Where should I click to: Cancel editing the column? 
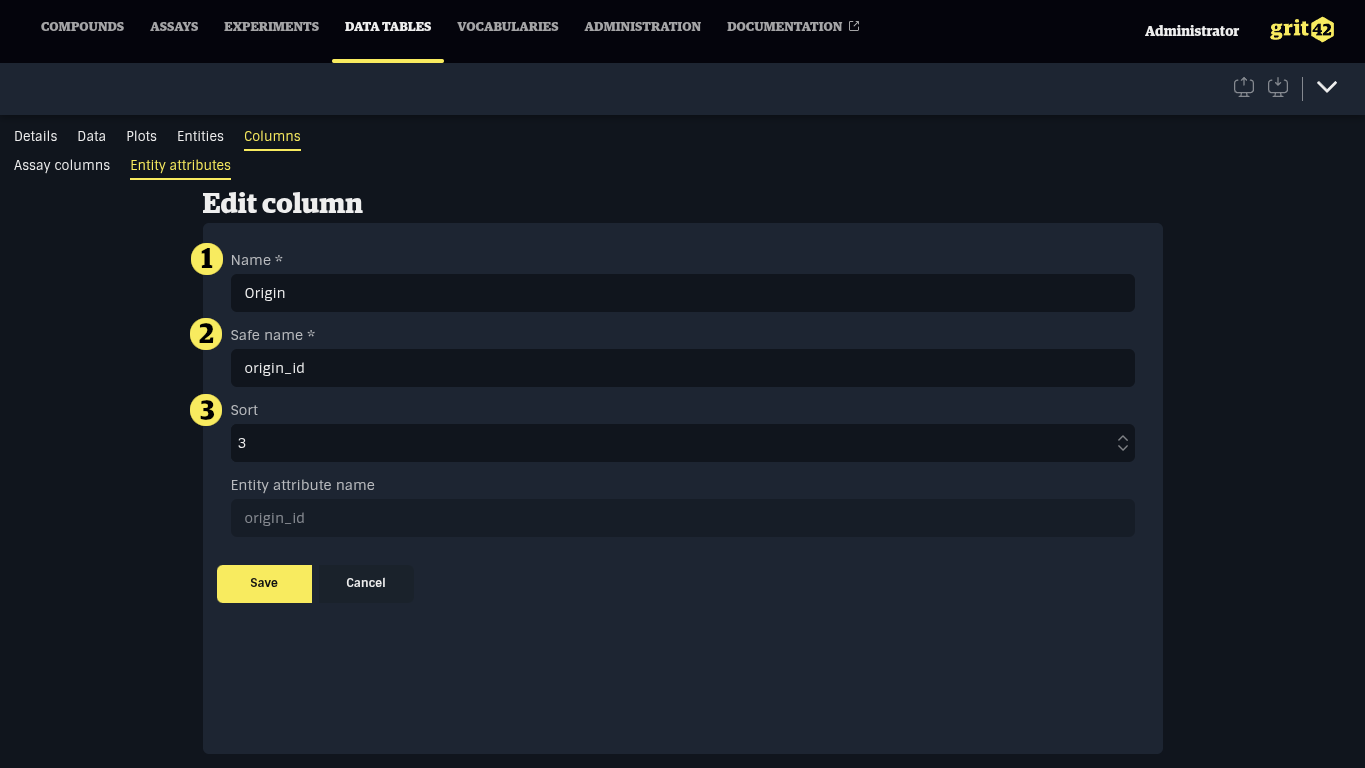[365, 583]
